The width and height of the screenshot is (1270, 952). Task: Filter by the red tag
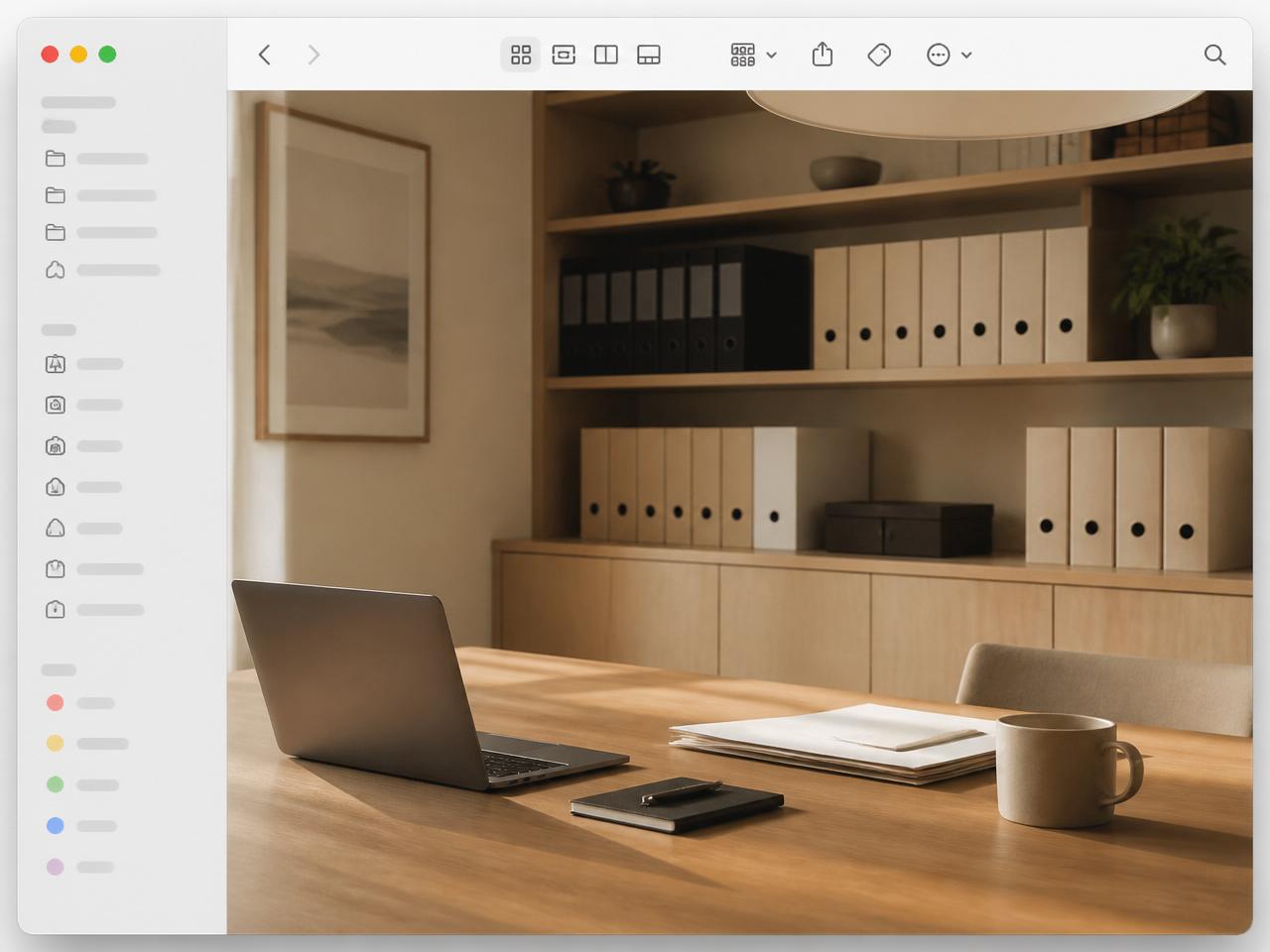80,703
